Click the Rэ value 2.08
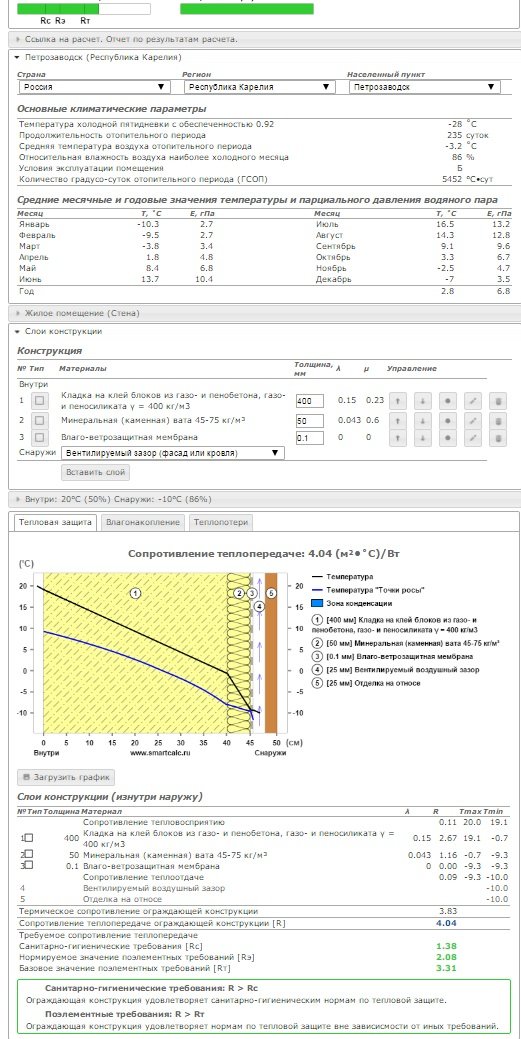Screen dimensions: 521x1039 coord(446,957)
